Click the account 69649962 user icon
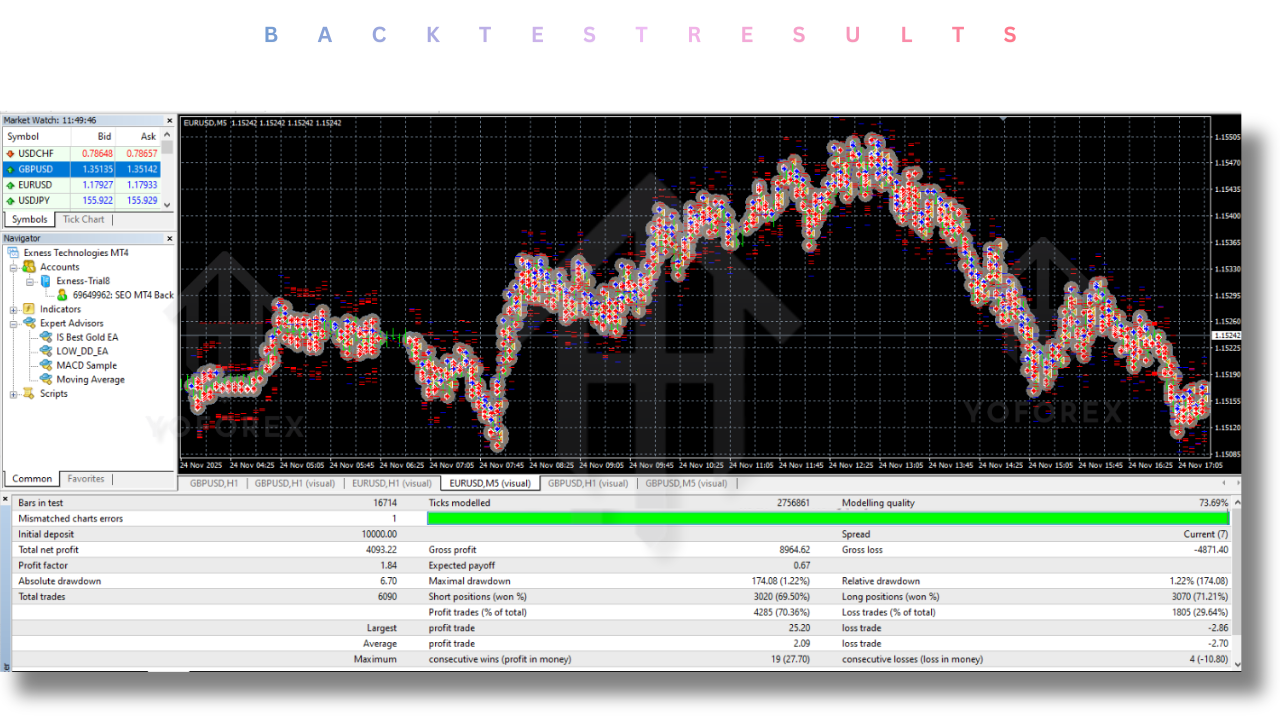1280x720 pixels. tap(62, 295)
